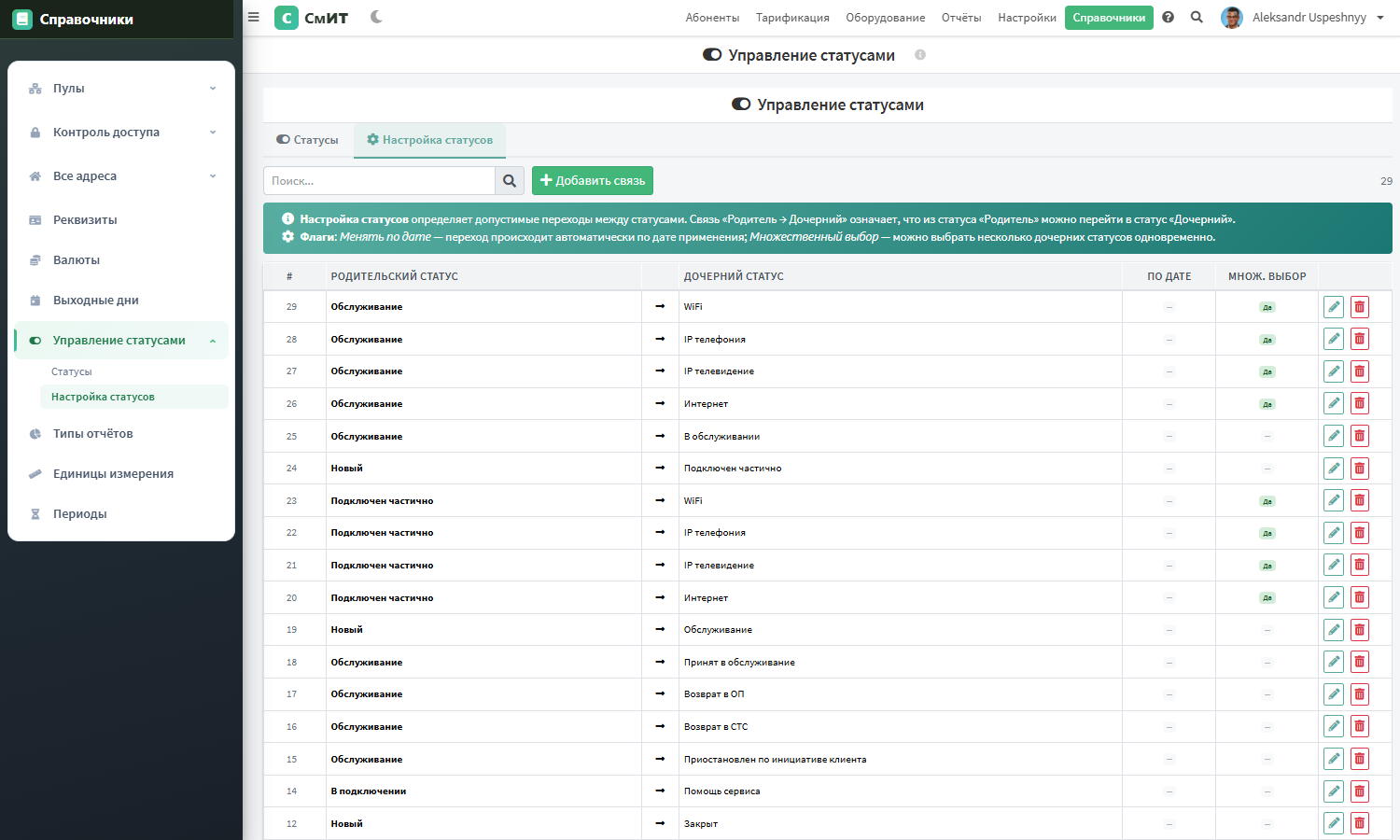Select the Справочники top menu button
Image resolution: width=1400 pixels, height=840 pixels.
click(1109, 18)
